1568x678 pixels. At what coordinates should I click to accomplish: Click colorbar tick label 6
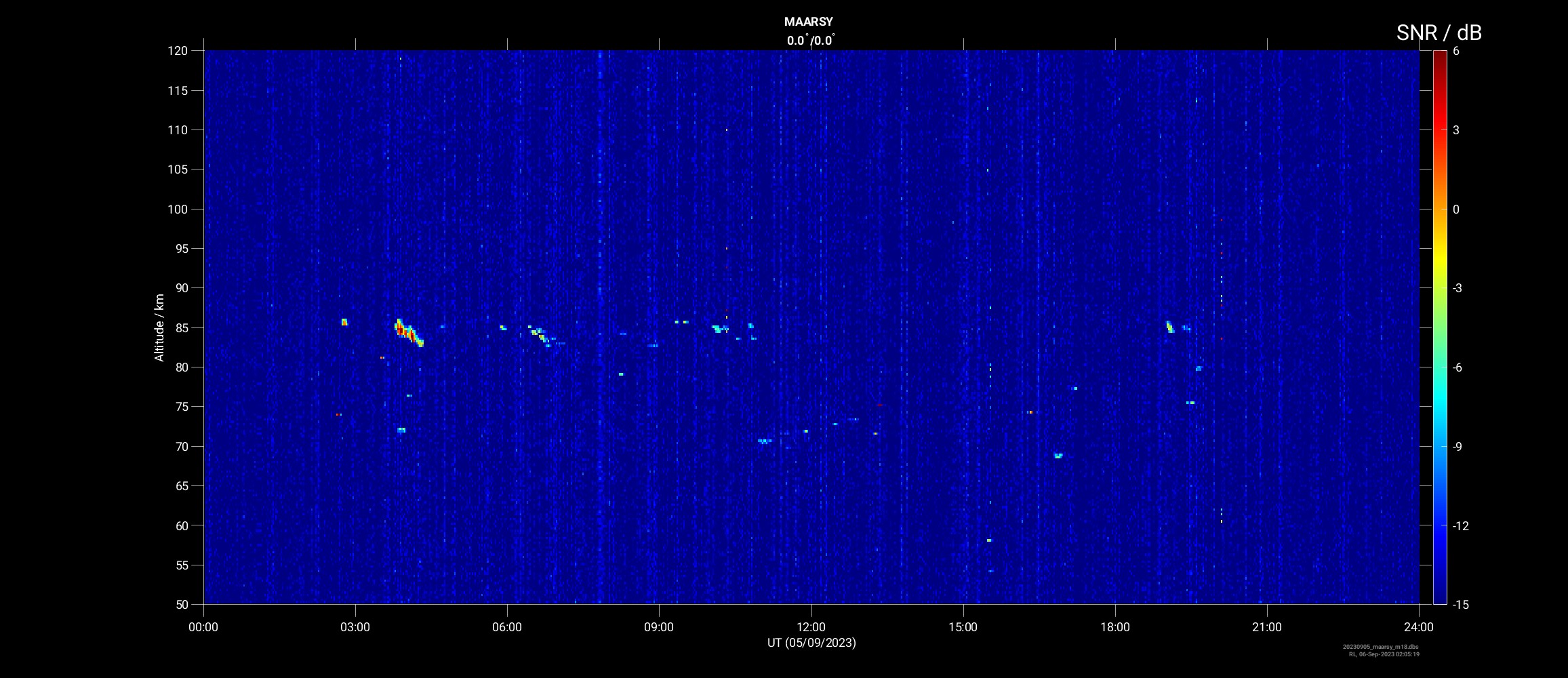coord(1456,51)
